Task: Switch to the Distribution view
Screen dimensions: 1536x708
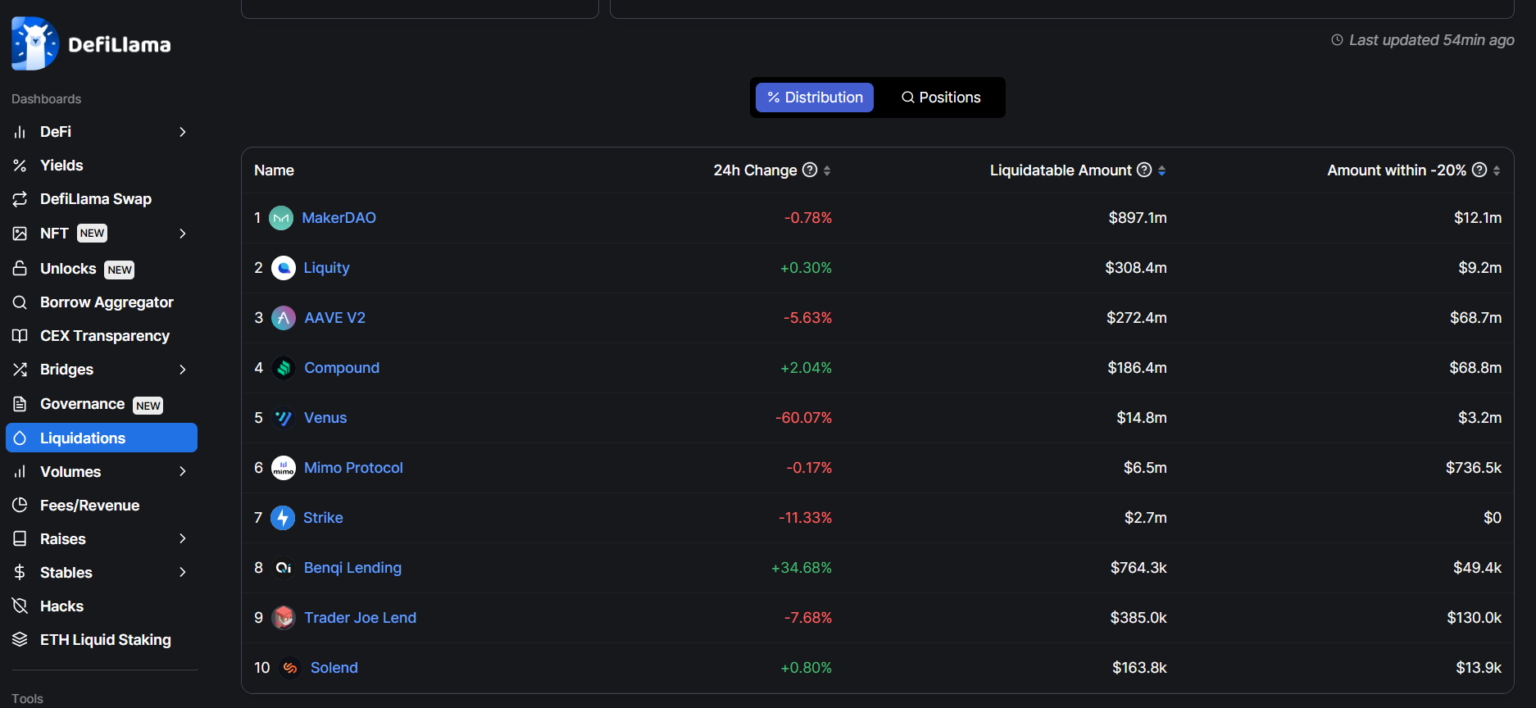Action: click(x=814, y=98)
